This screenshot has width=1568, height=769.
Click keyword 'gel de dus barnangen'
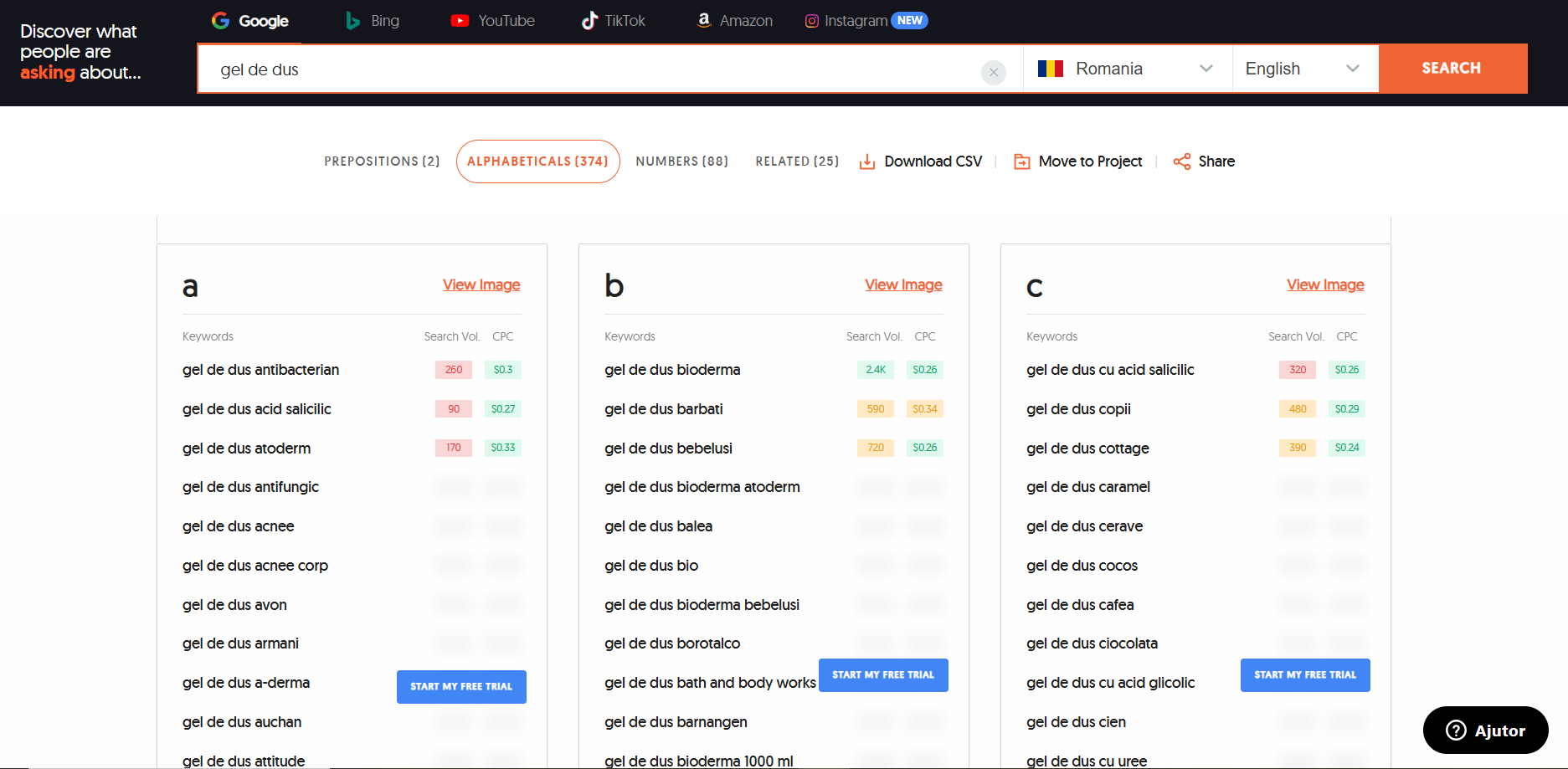(x=676, y=722)
